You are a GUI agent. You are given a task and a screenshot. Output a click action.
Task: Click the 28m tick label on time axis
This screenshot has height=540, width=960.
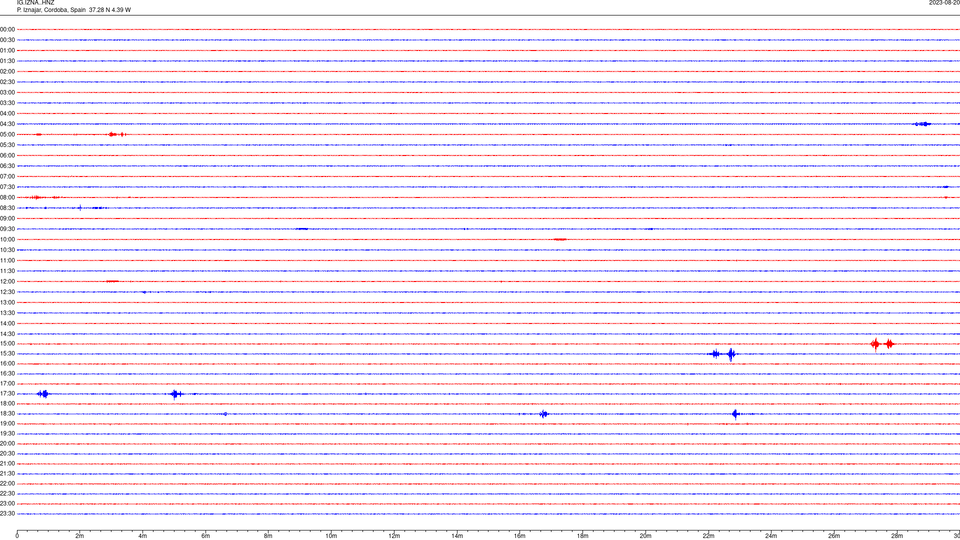pyautogui.click(x=897, y=536)
